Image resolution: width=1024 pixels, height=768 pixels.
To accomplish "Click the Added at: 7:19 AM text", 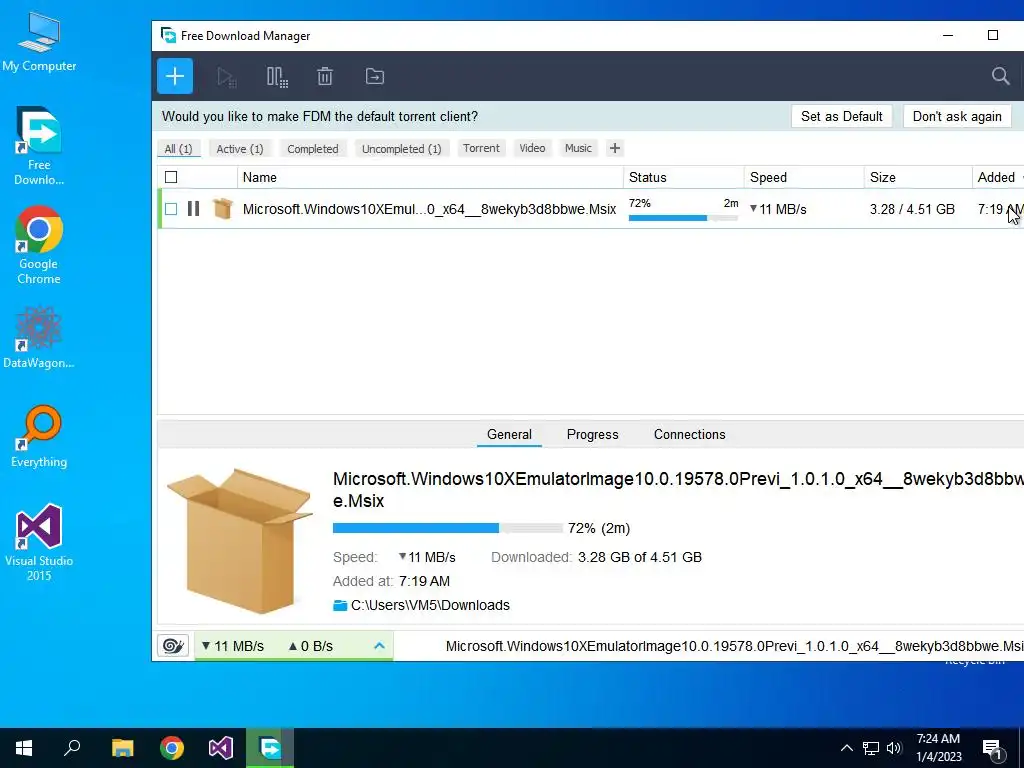I will 391,581.
